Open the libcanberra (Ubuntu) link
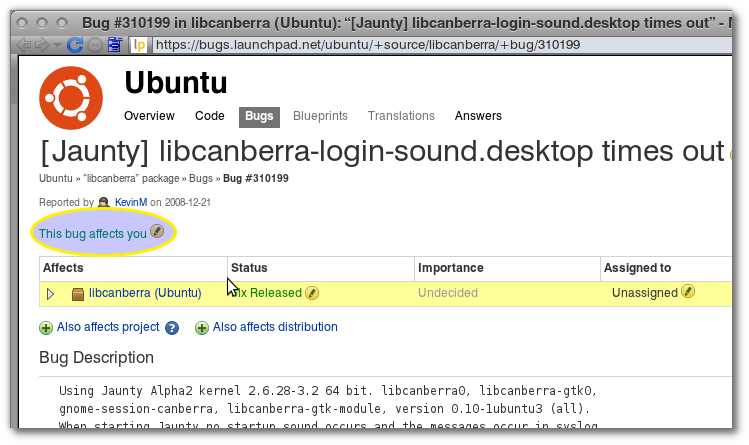 point(145,293)
